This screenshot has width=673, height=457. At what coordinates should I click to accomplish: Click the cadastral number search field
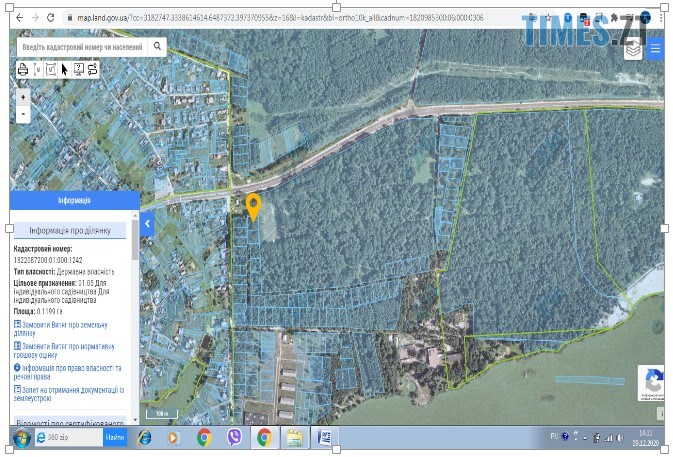(x=82, y=47)
